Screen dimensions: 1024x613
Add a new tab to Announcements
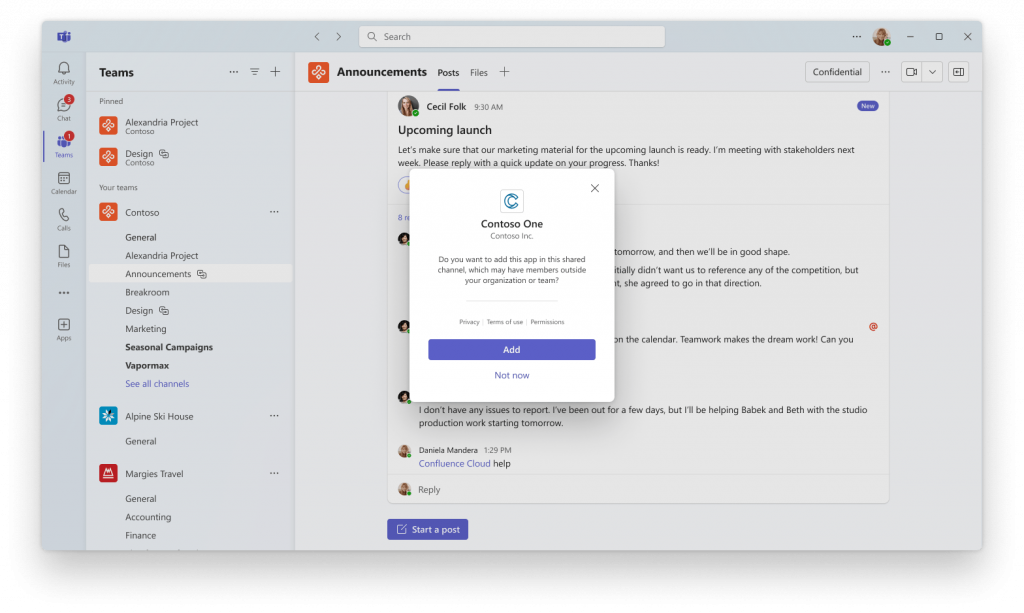[x=504, y=72]
